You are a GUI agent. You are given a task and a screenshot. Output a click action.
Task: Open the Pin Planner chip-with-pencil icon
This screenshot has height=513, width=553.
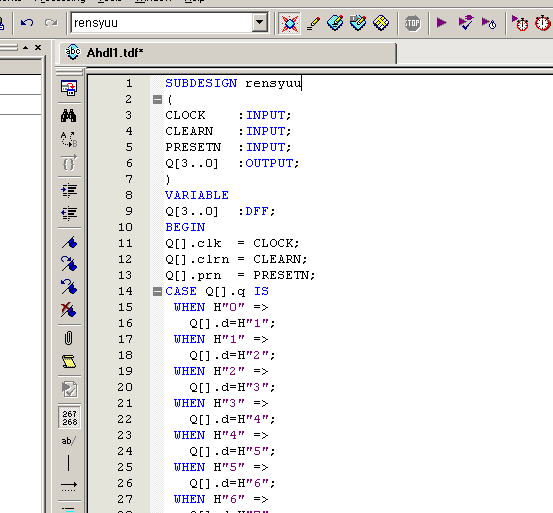335,23
